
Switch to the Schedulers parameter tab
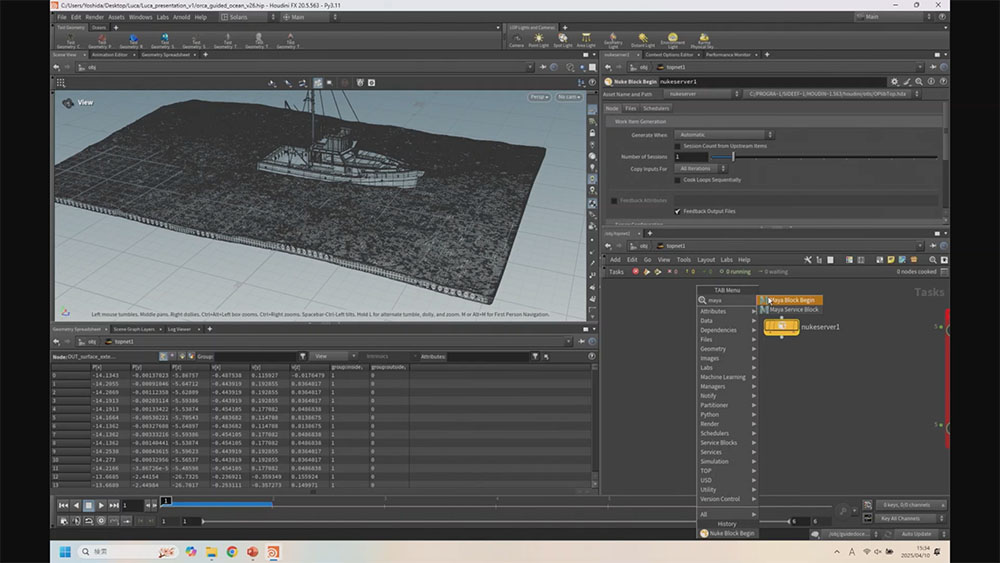(x=656, y=108)
